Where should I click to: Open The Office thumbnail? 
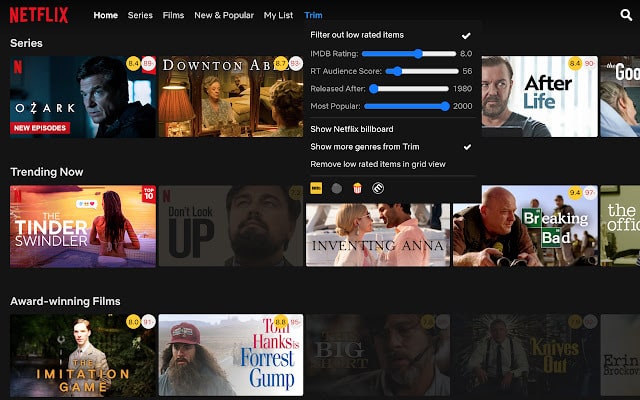click(x=620, y=226)
